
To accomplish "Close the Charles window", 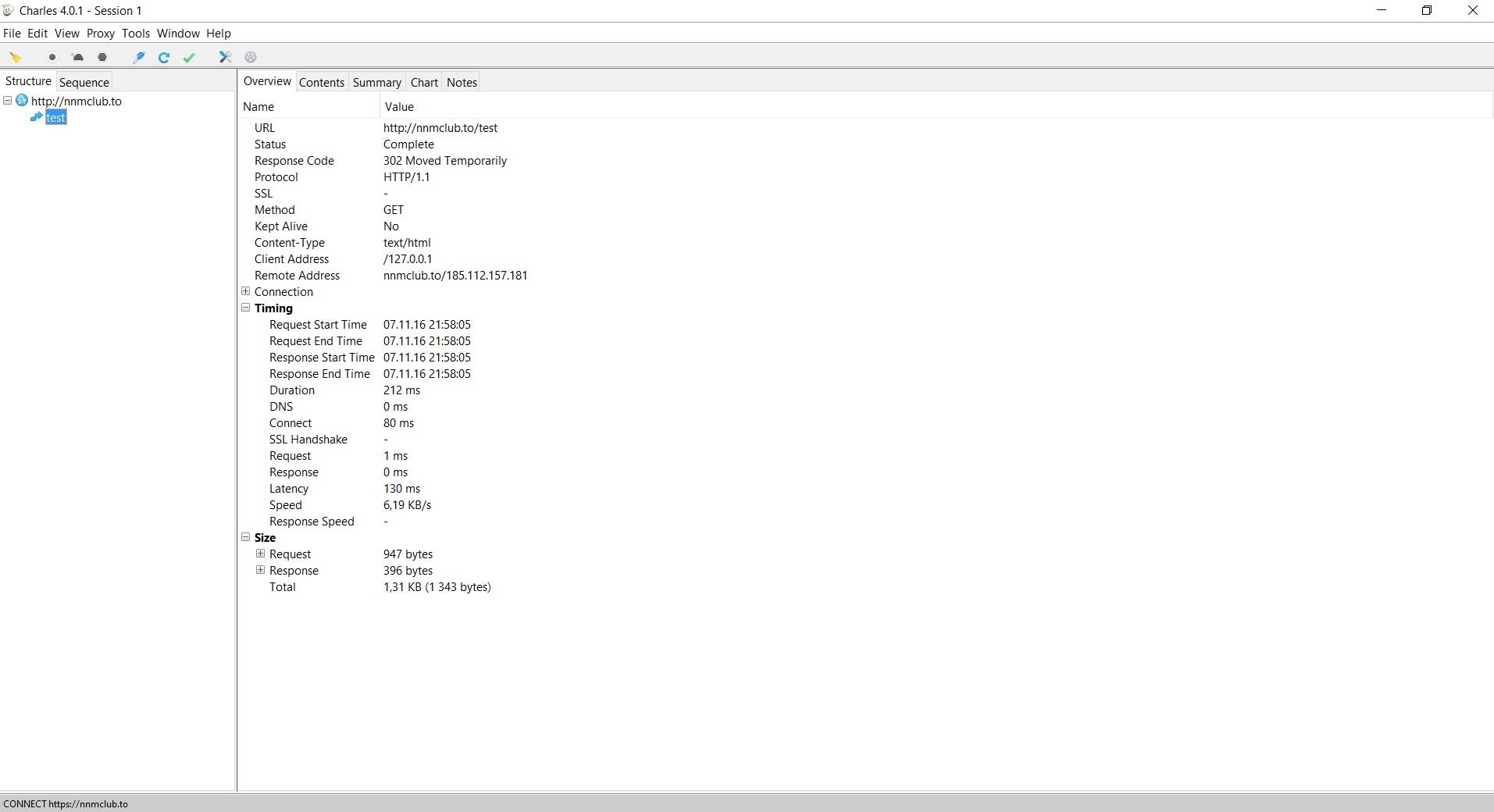I will point(1472,10).
